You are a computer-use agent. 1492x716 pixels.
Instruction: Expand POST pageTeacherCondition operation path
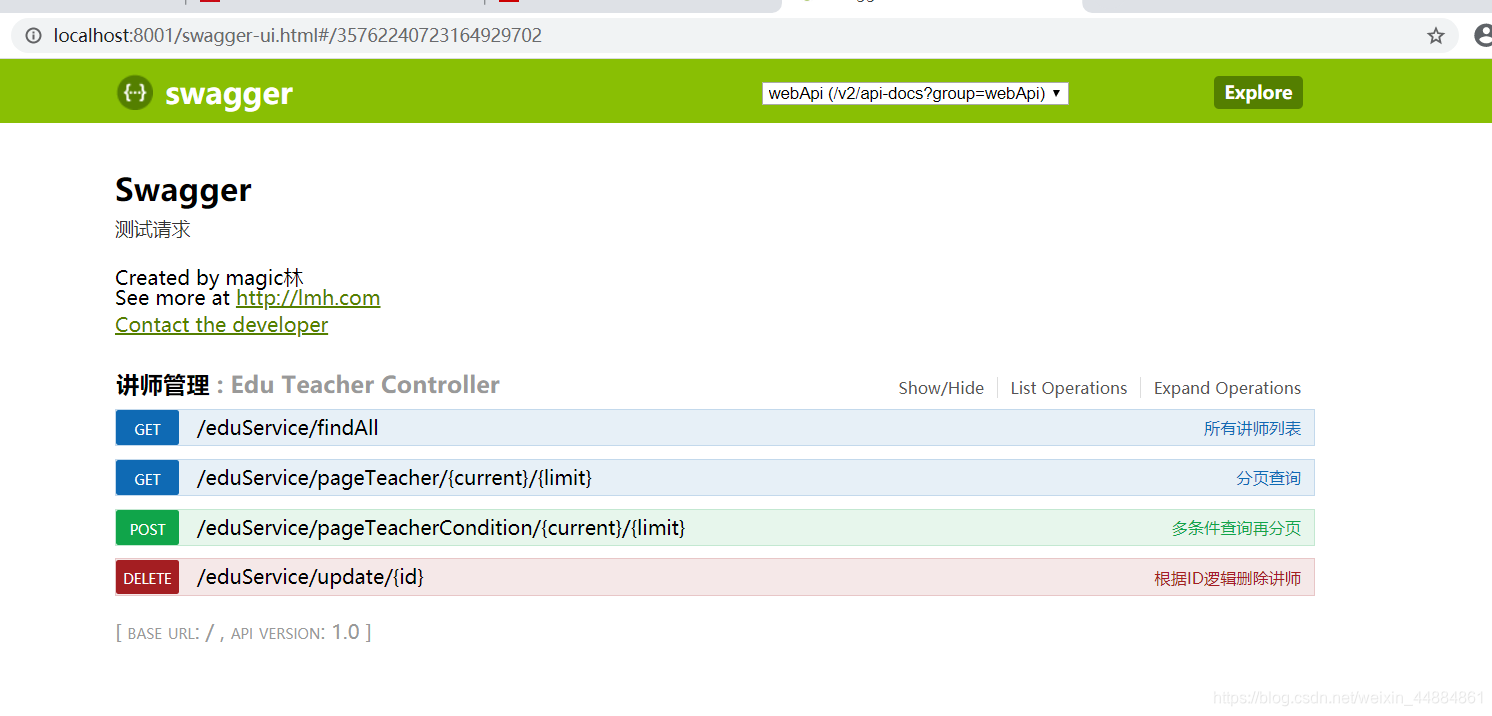441,528
